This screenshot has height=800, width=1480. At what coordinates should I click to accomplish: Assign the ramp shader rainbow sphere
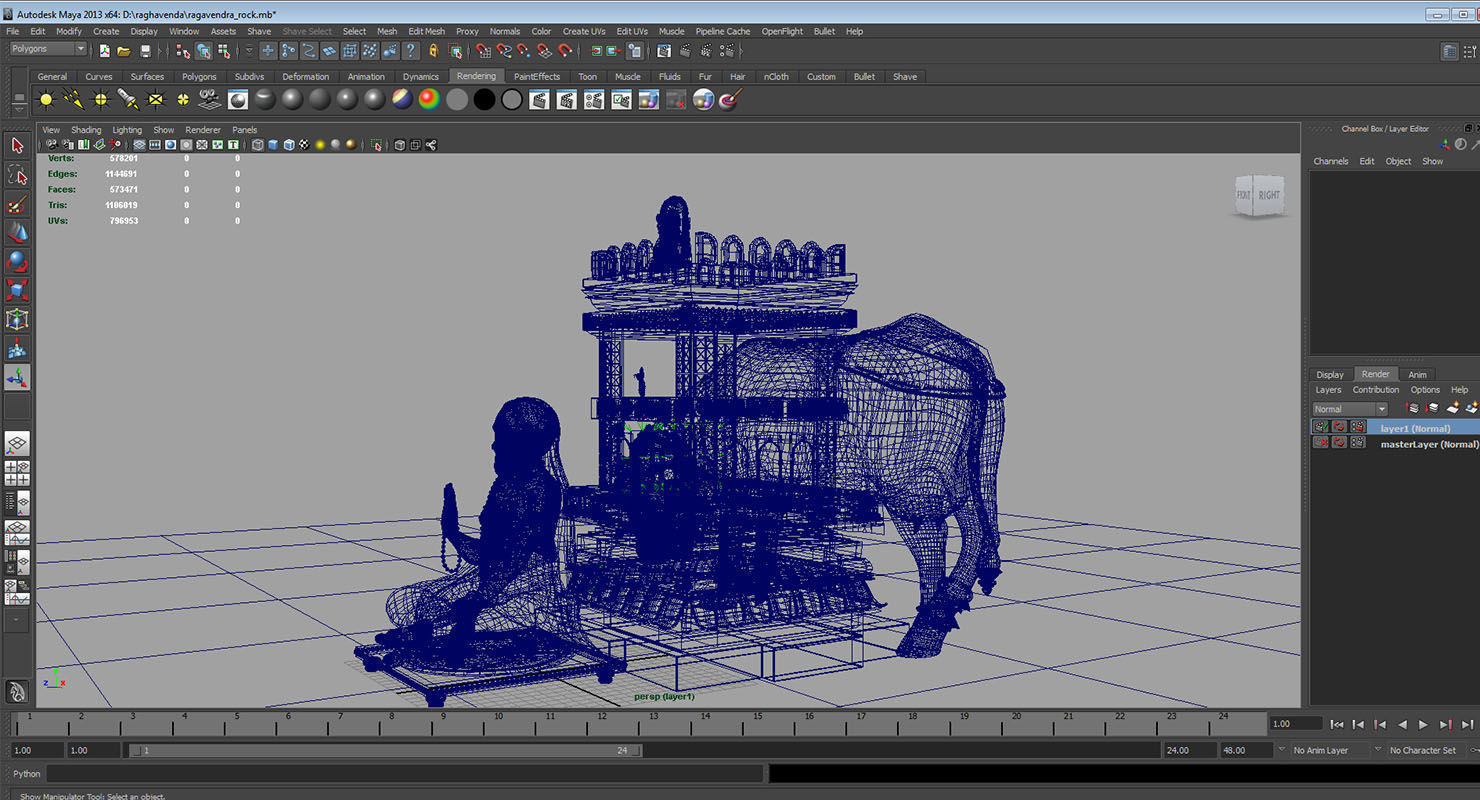pos(429,100)
